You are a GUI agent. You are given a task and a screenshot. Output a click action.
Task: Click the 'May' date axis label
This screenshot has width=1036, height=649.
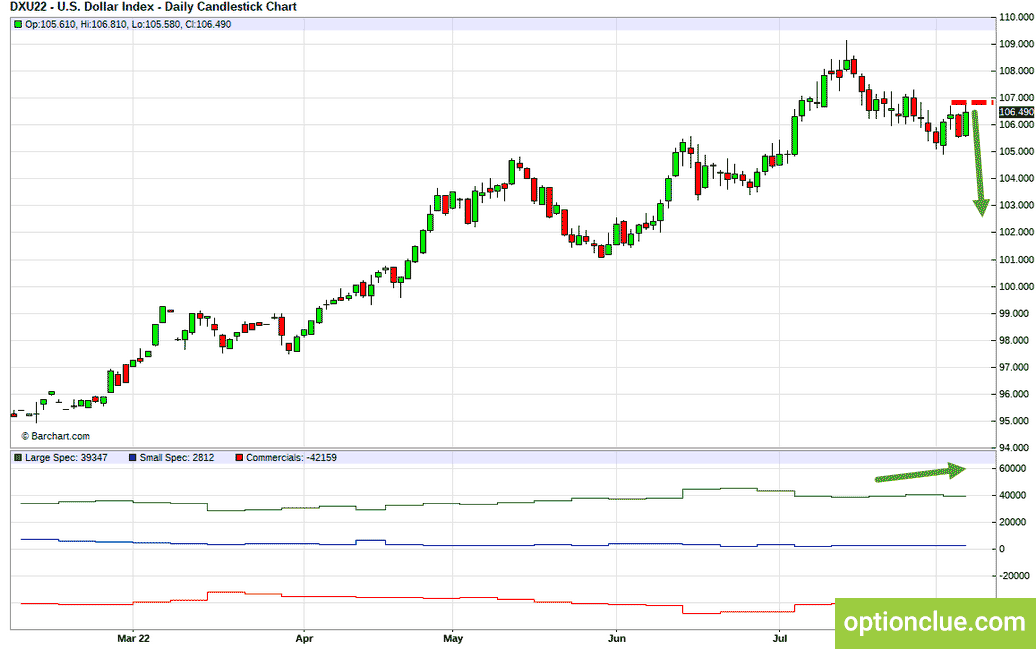coord(453,638)
